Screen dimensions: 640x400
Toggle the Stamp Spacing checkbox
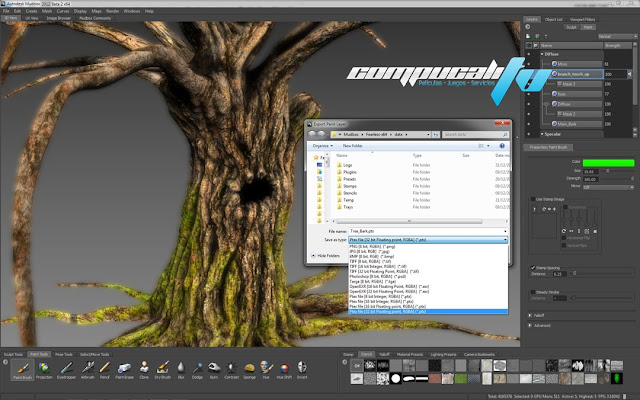pyautogui.click(x=533, y=268)
